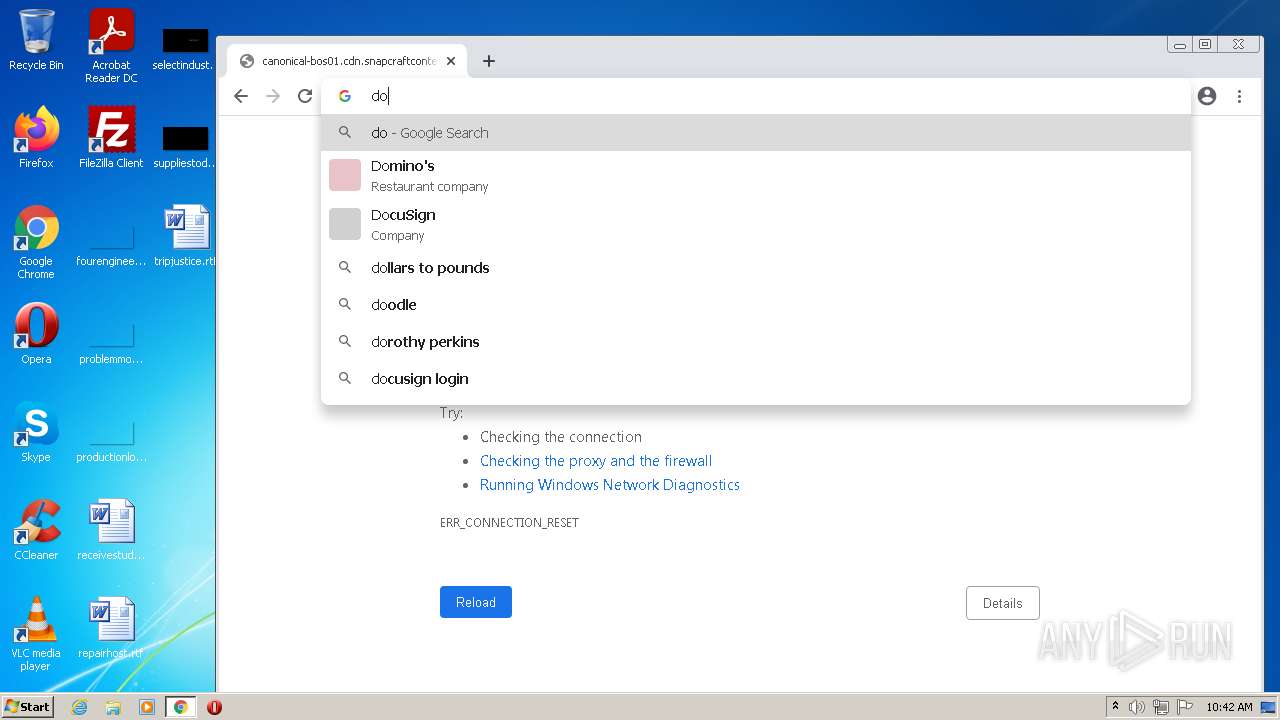Open the suppliestod desktop file
Viewport: 1280px width, 720px height.
point(185,147)
